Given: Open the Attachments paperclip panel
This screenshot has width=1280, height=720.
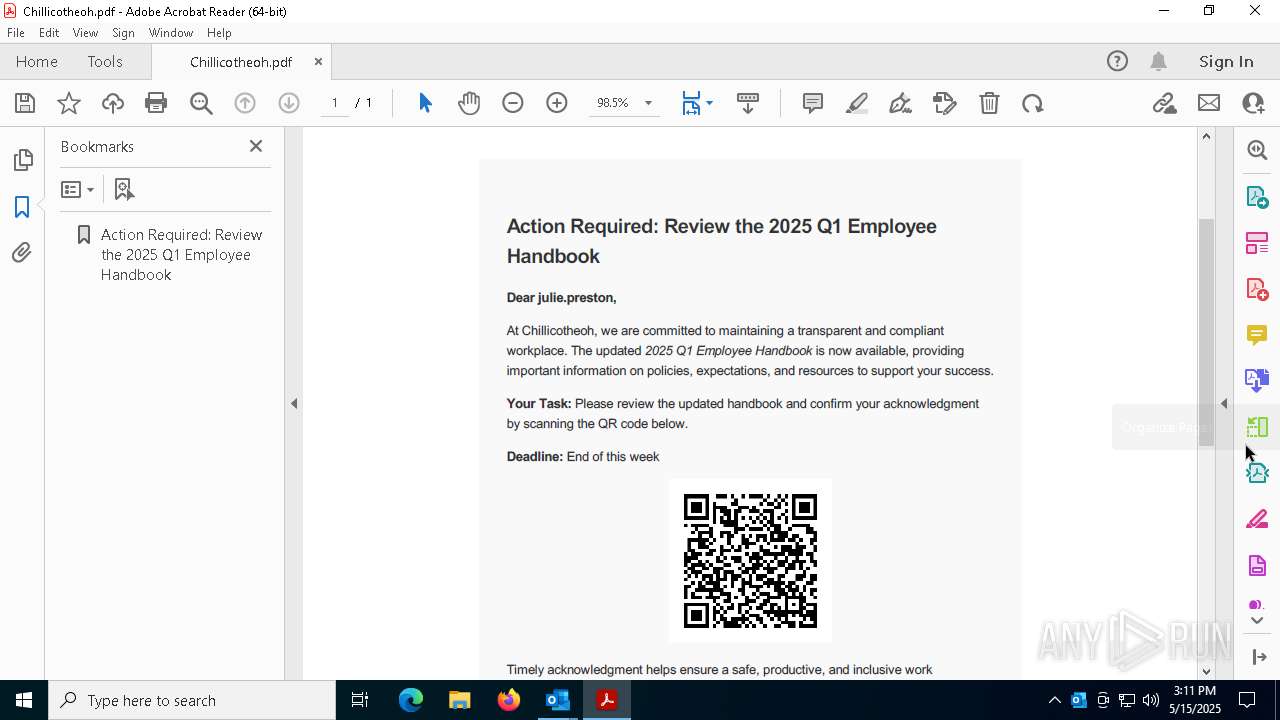Looking at the screenshot, I should pos(22,253).
